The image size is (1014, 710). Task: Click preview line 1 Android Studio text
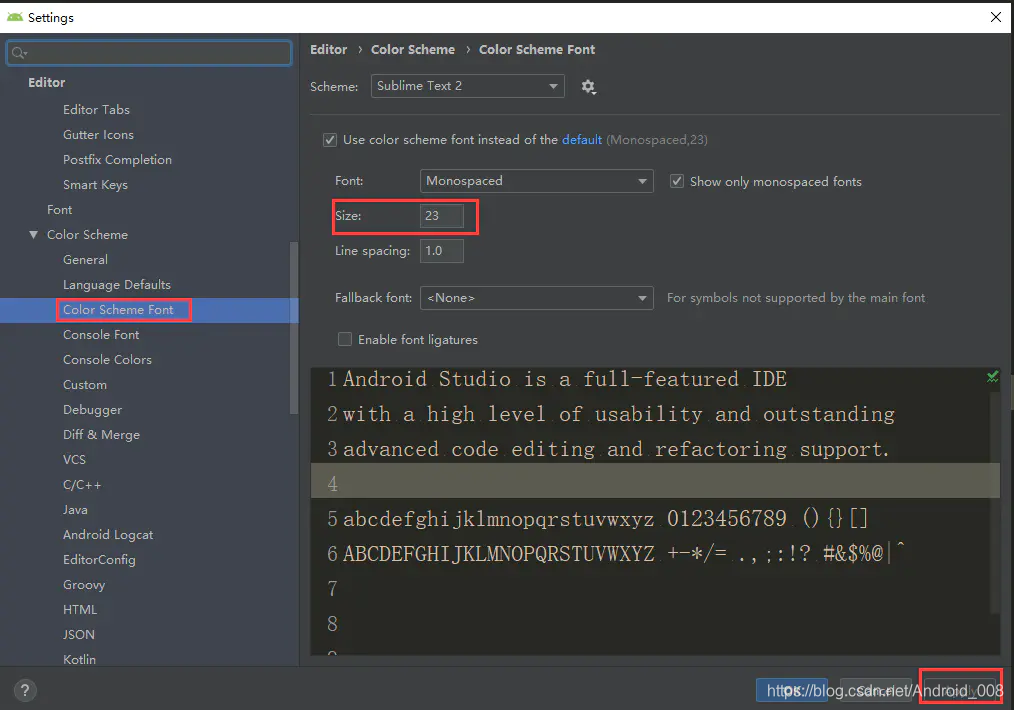(x=564, y=379)
